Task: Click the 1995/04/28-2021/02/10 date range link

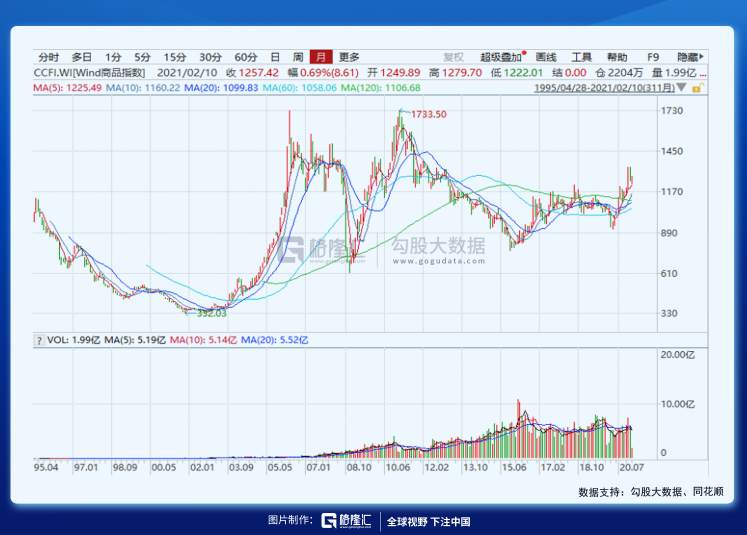Action: tap(604, 88)
